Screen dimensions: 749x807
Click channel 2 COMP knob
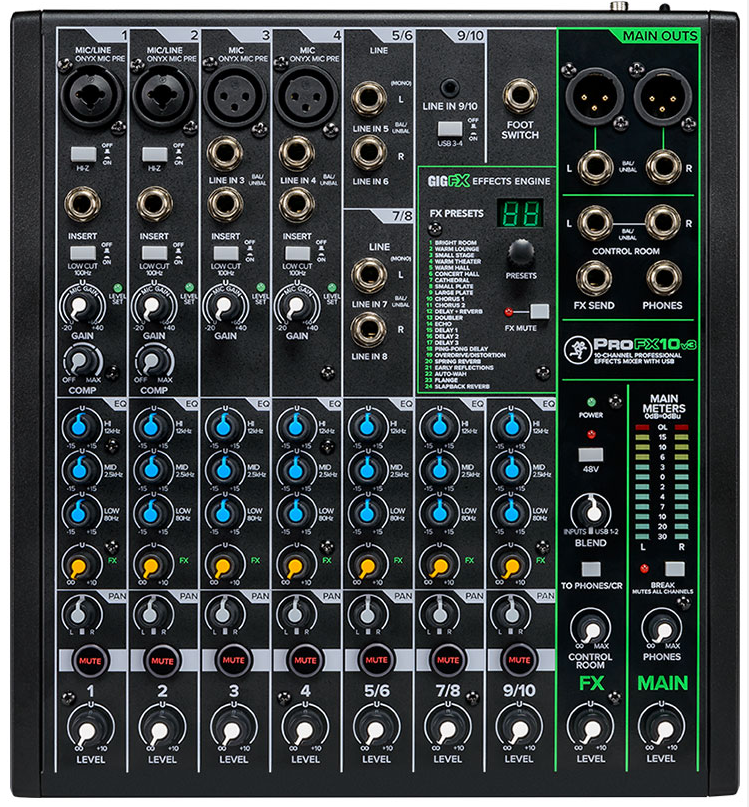[x=153, y=362]
